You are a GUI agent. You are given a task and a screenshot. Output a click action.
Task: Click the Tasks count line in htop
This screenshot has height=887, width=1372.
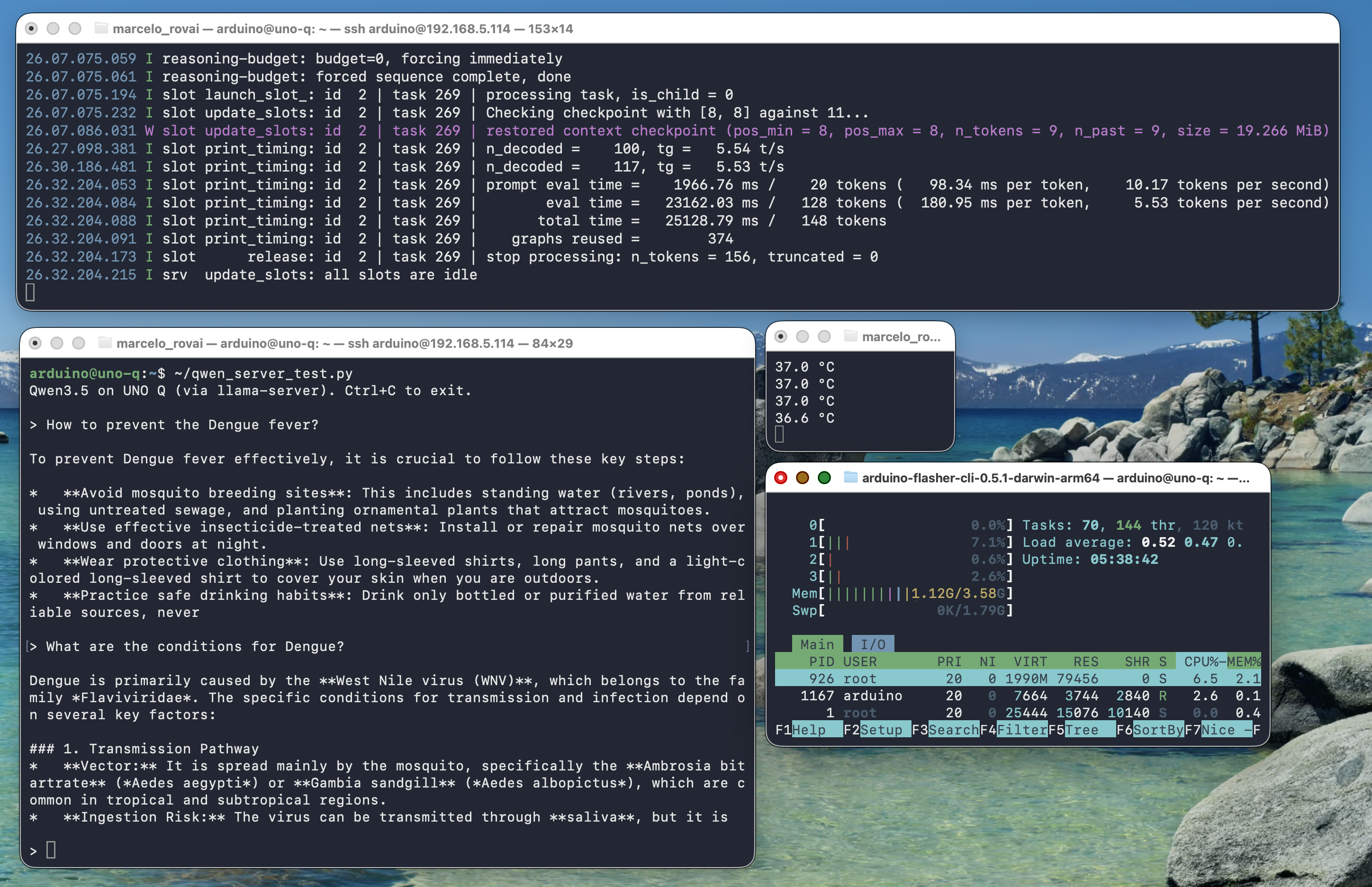pos(1132,525)
